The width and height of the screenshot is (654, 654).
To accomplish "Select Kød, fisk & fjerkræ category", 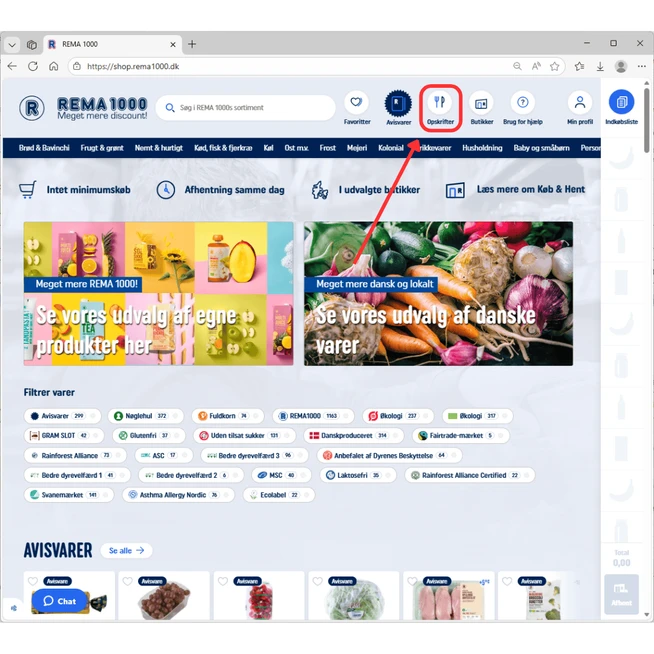I will (223, 148).
